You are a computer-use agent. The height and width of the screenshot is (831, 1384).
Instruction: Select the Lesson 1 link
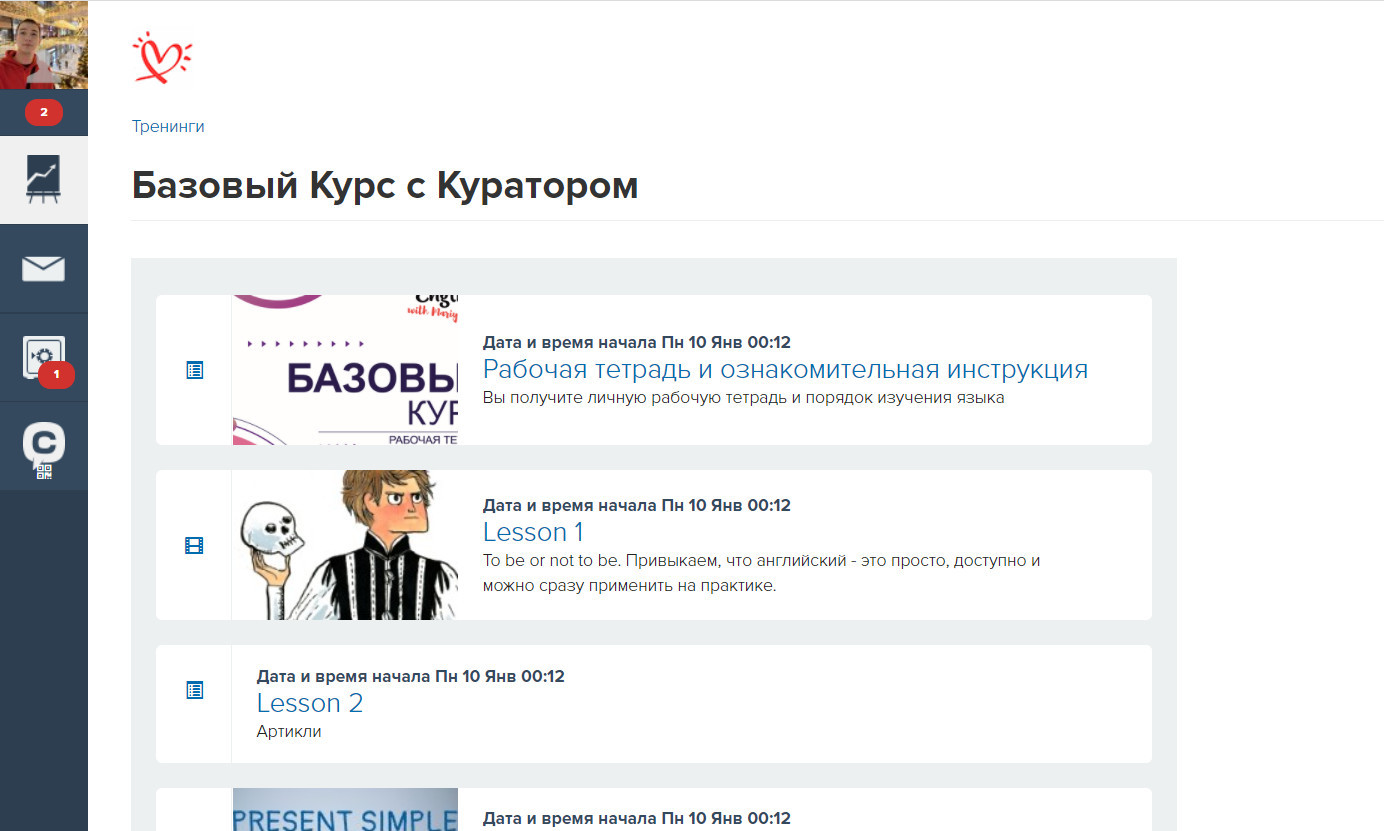click(x=533, y=532)
